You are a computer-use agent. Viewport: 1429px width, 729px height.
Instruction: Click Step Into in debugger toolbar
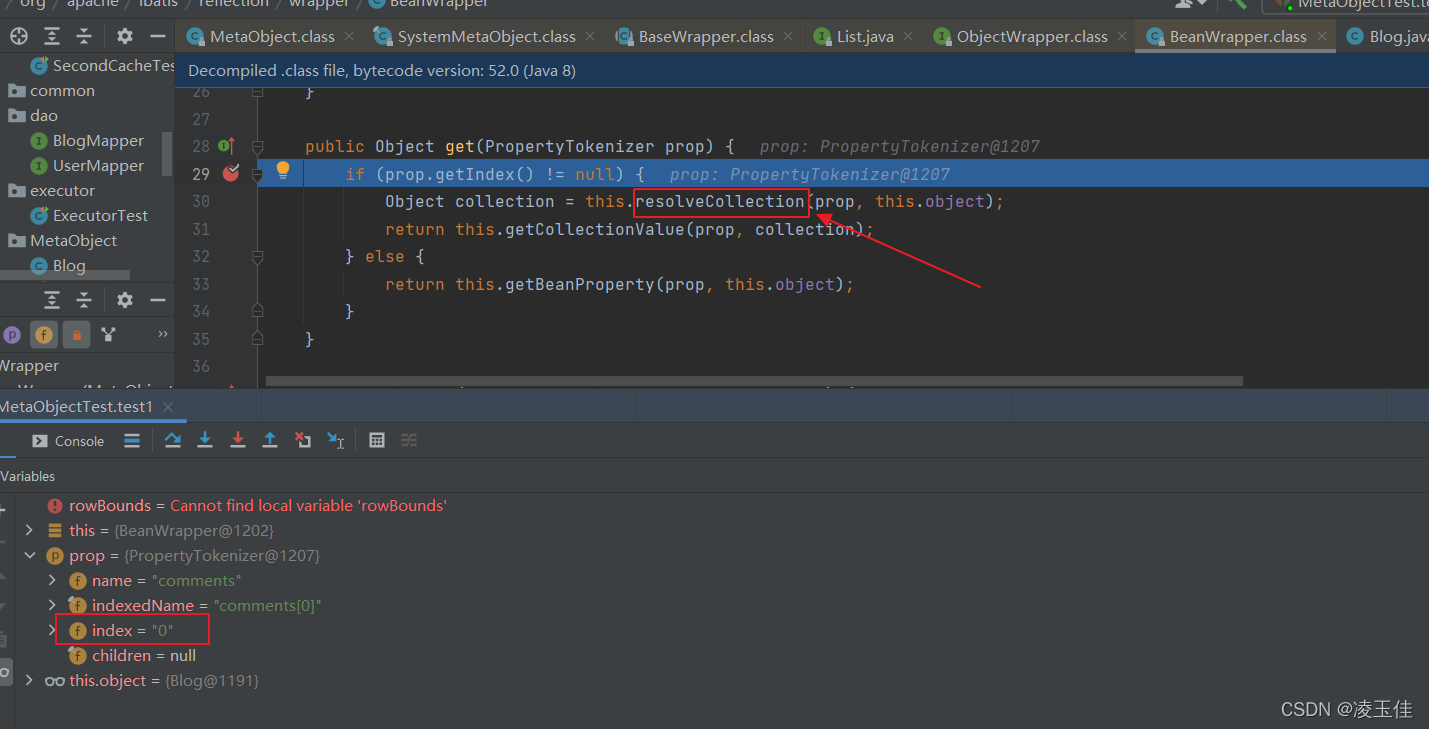(x=205, y=440)
